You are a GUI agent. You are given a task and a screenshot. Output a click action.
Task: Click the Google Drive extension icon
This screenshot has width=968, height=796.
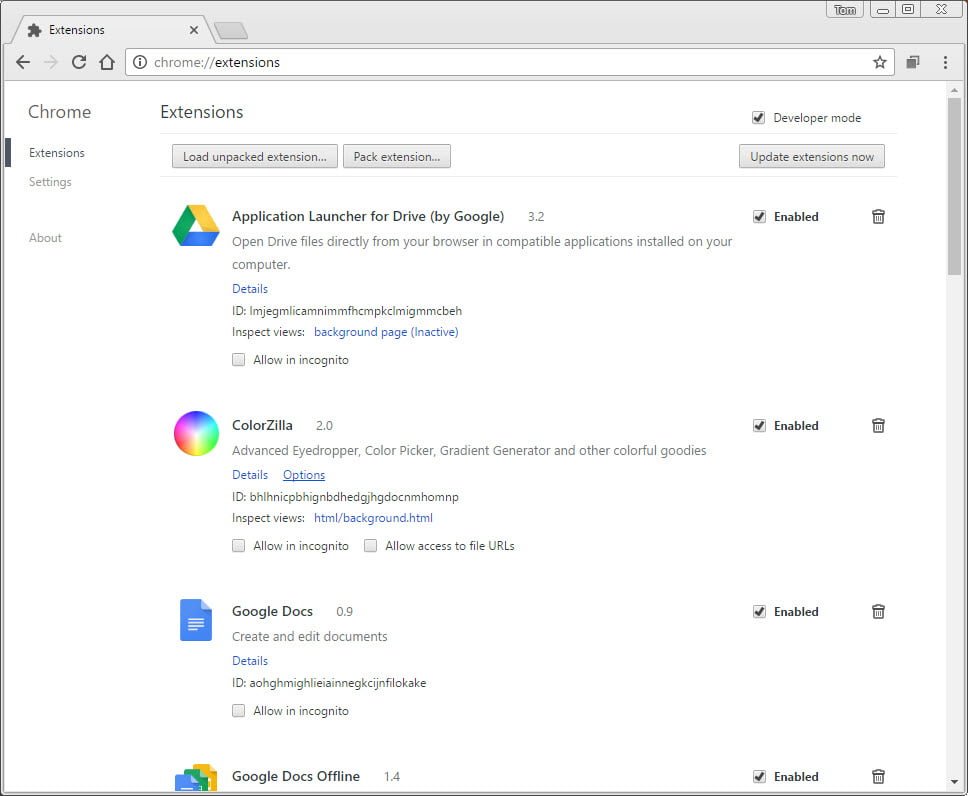tap(196, 225)
